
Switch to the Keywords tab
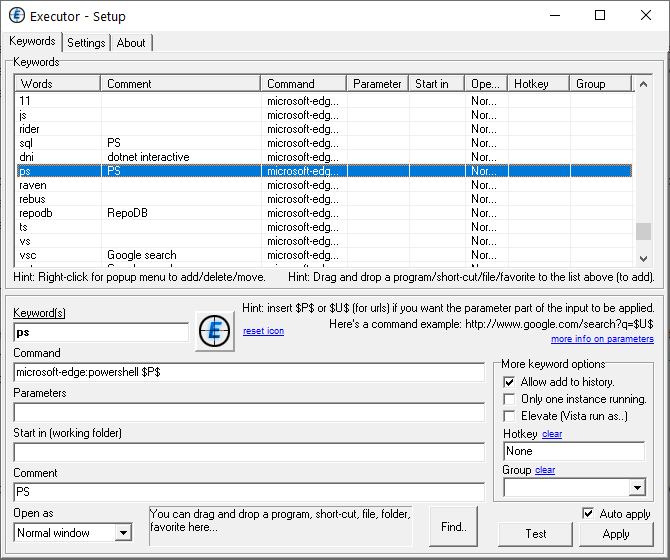pyautogui.click(x=32, y=41)
